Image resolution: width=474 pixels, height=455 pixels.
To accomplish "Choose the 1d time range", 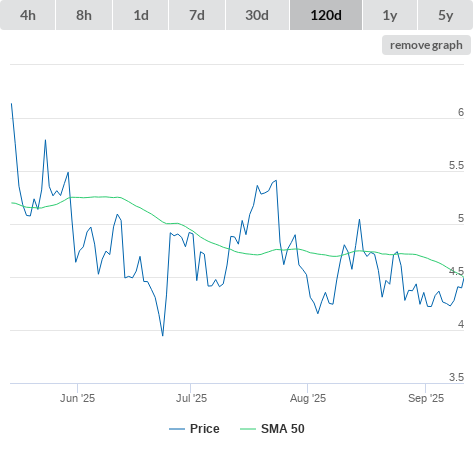I will coord(141,15).
